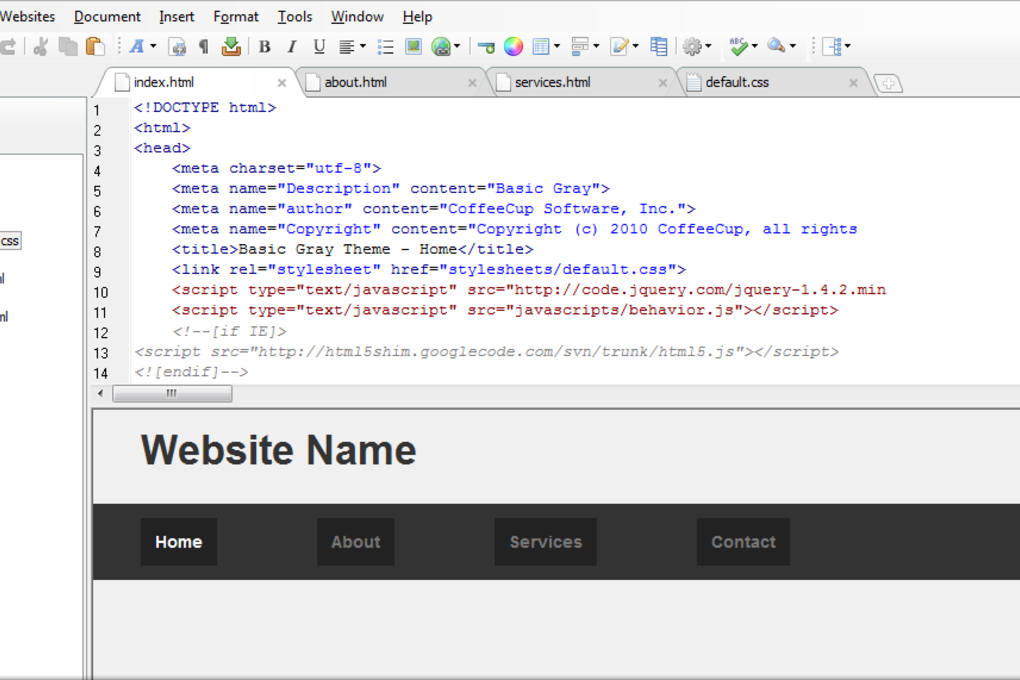Viewport: 1020px width, 680px height.
Task: Insert a bulleted list
Action: pos(386,46)
